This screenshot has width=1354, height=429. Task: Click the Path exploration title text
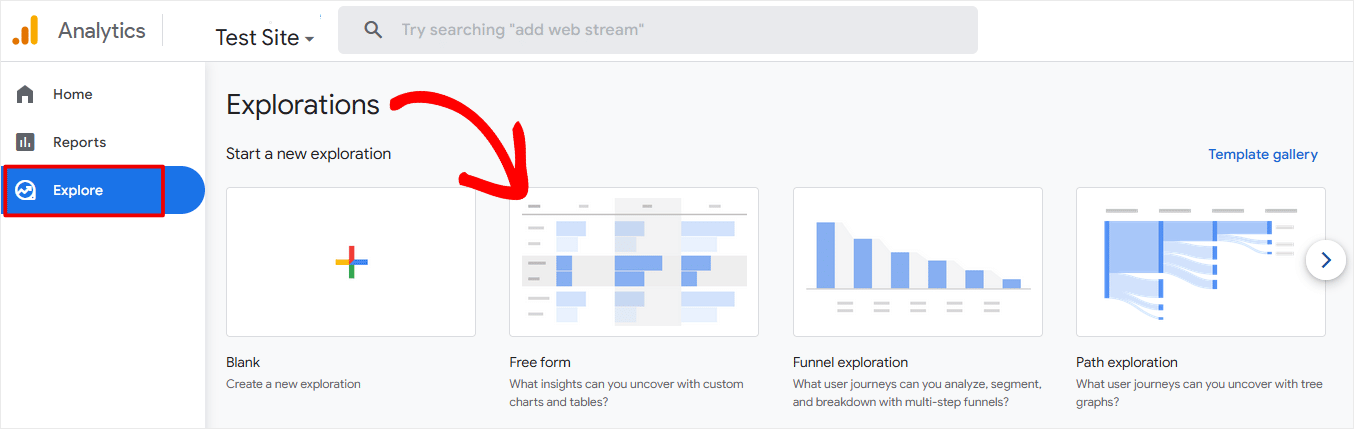(1127, 362)
